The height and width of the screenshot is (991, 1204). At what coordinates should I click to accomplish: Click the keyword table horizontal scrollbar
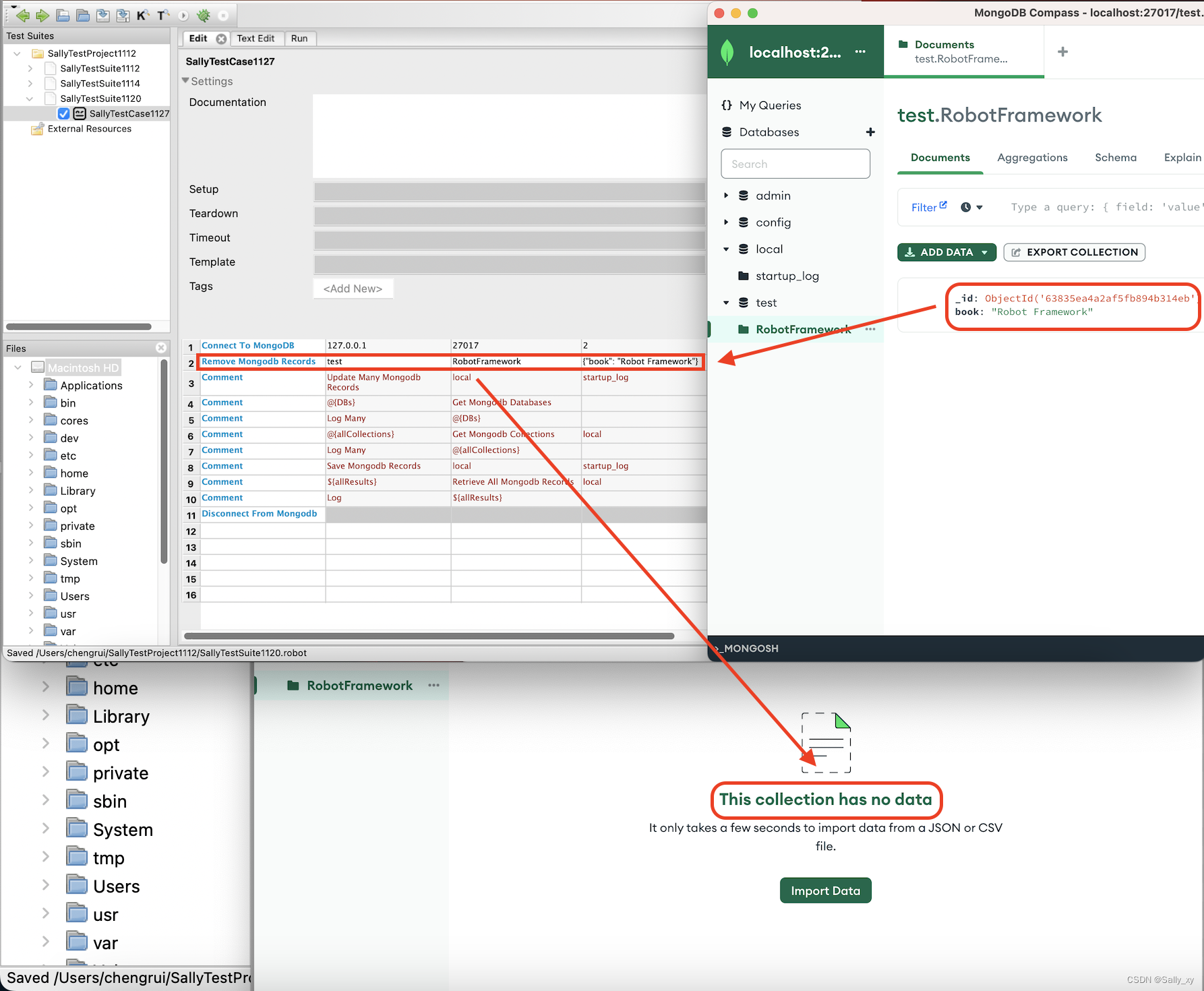[x=429, y=636]
